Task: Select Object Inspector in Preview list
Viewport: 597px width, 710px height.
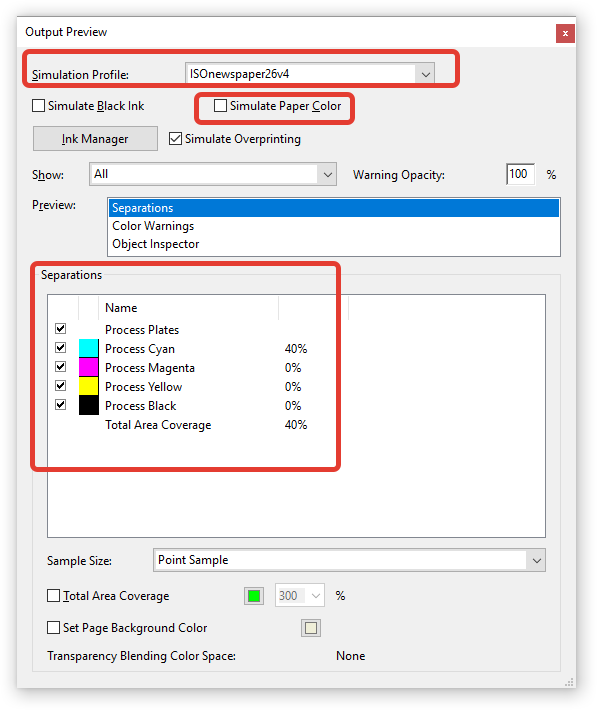Action: point(333,244)
